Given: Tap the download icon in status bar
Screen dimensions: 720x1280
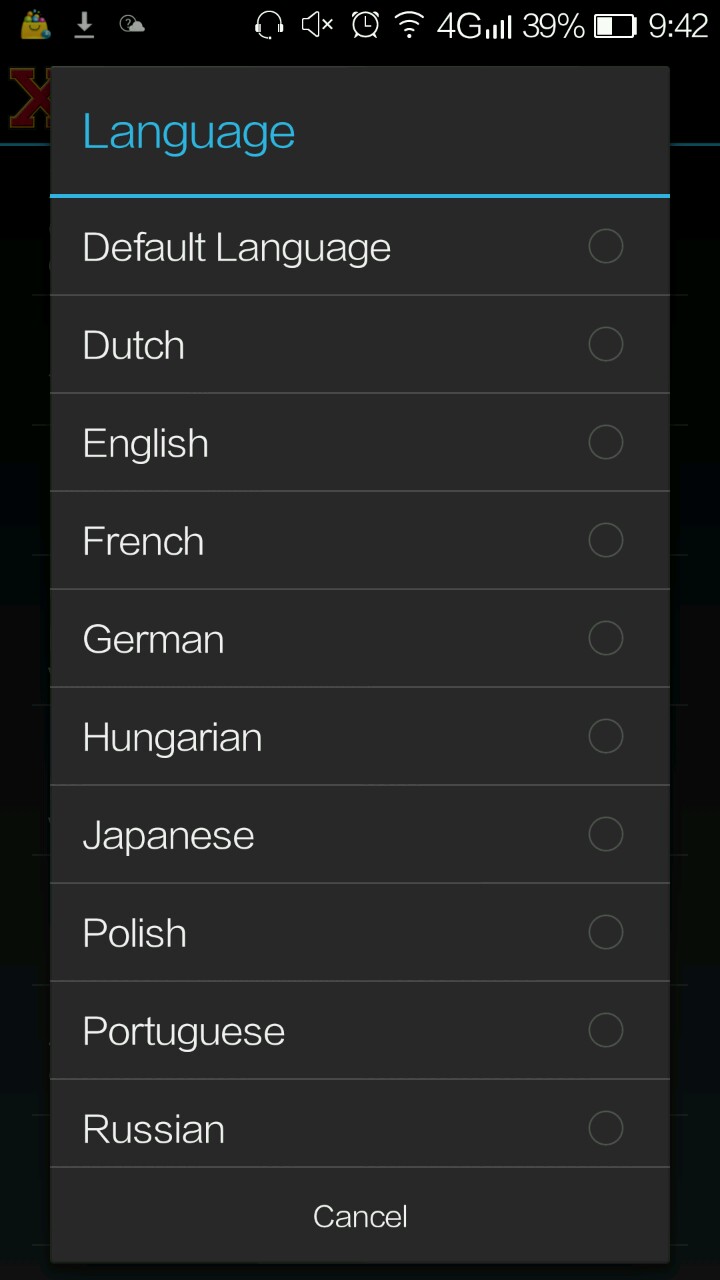Looking at the screenshot, I should click(85, 25).
